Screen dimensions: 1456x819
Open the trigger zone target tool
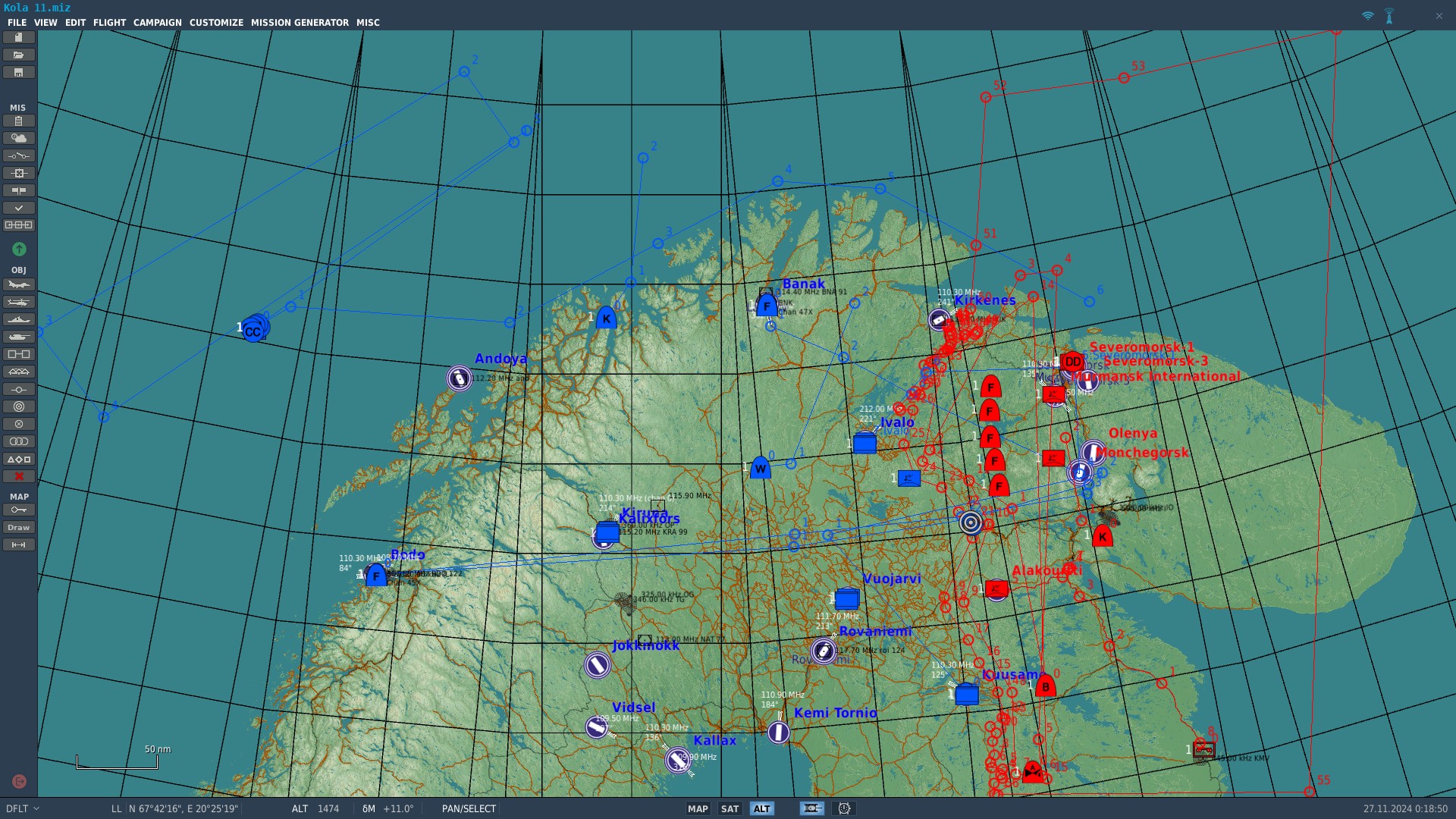coord(18,406)
